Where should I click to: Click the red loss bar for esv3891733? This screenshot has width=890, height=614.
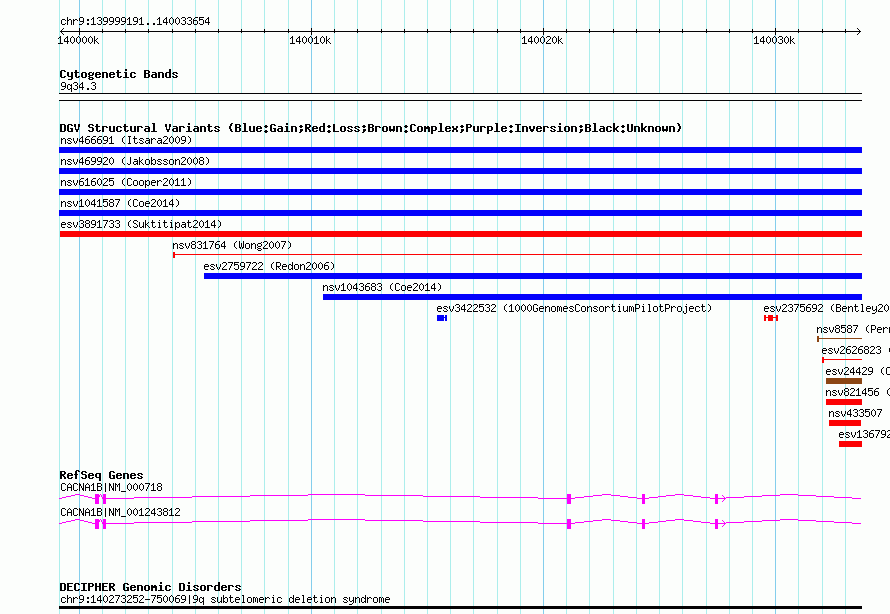[460, 234]
